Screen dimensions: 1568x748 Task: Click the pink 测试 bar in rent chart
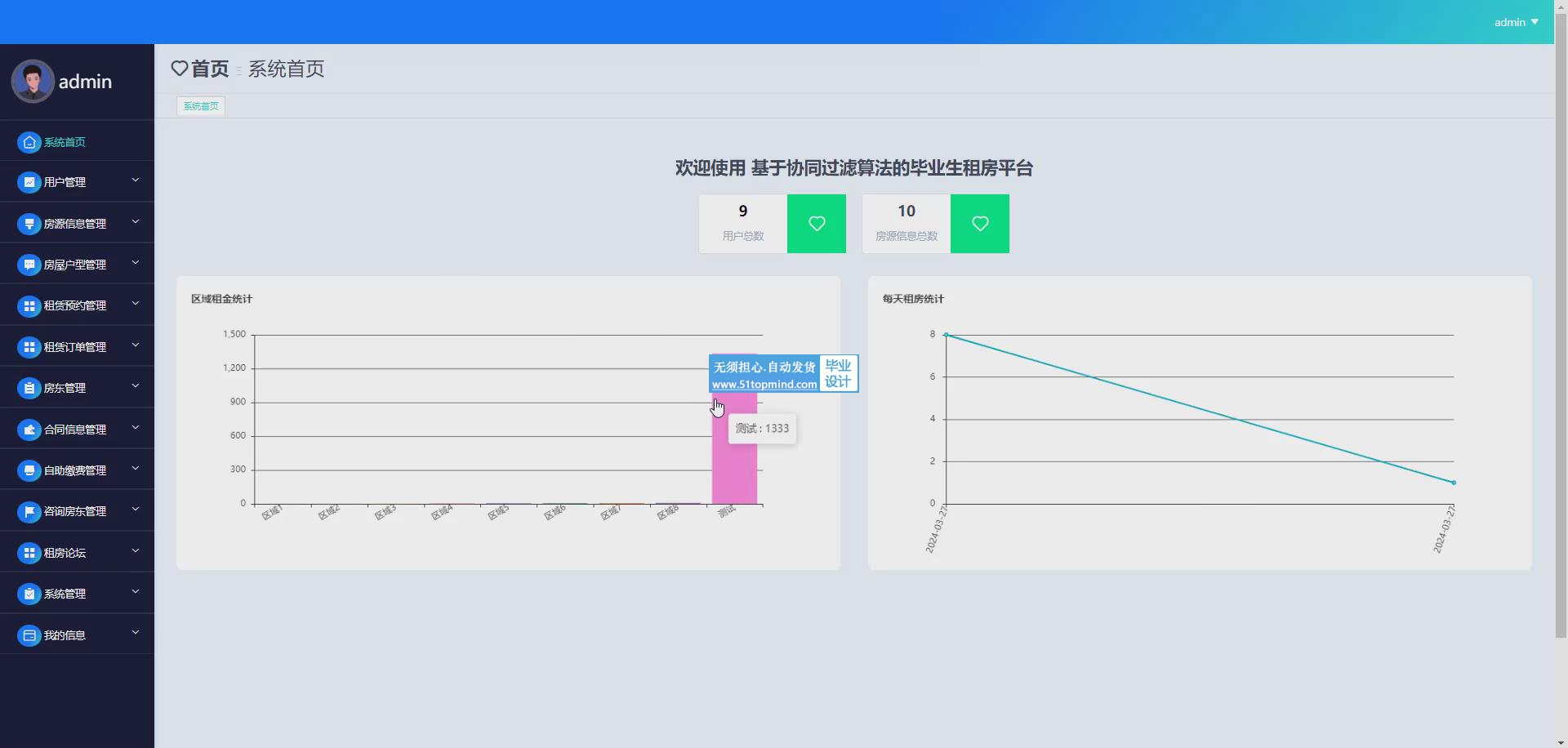pos(734,465)
